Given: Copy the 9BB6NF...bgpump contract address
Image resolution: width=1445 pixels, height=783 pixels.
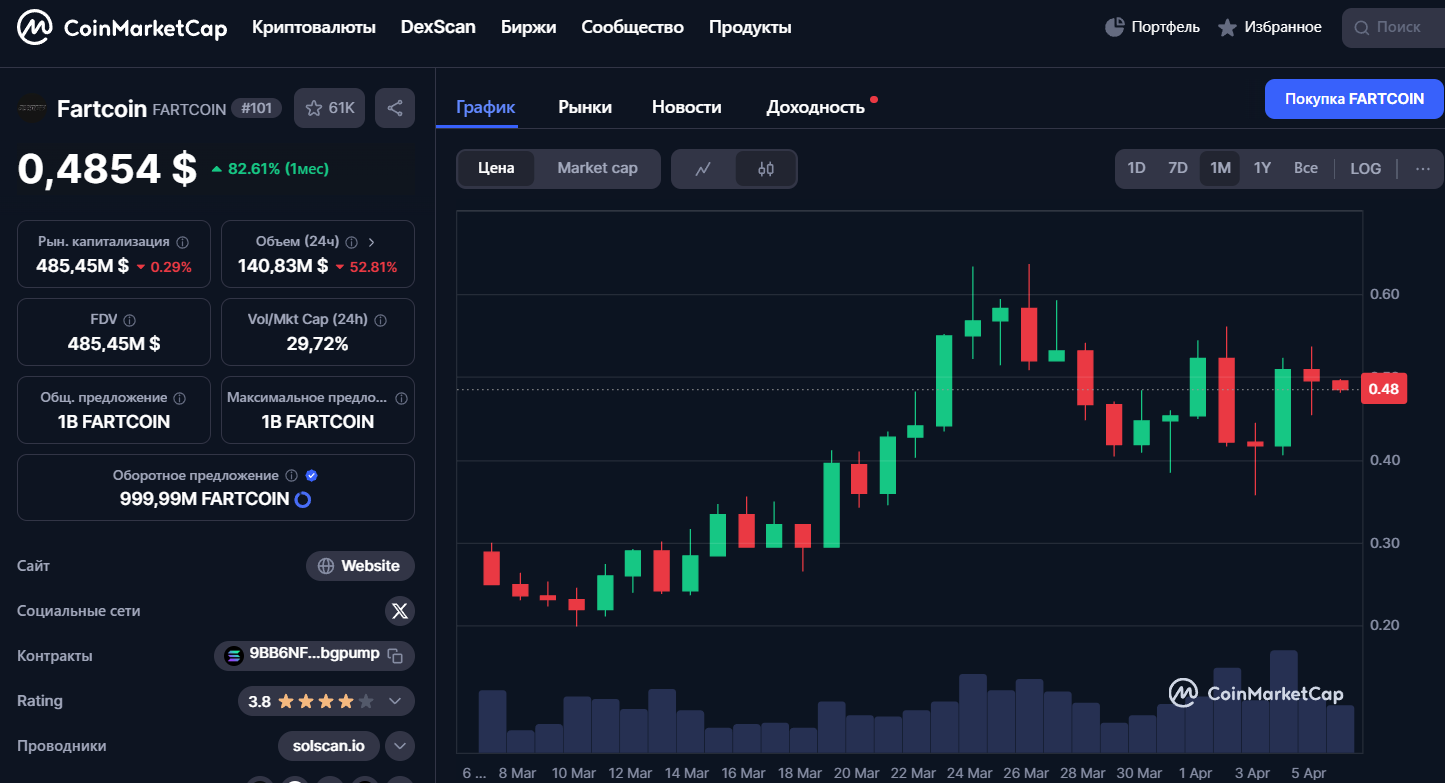Looking at the screenshot, I should pyautogui.click(x=395, y=656).
